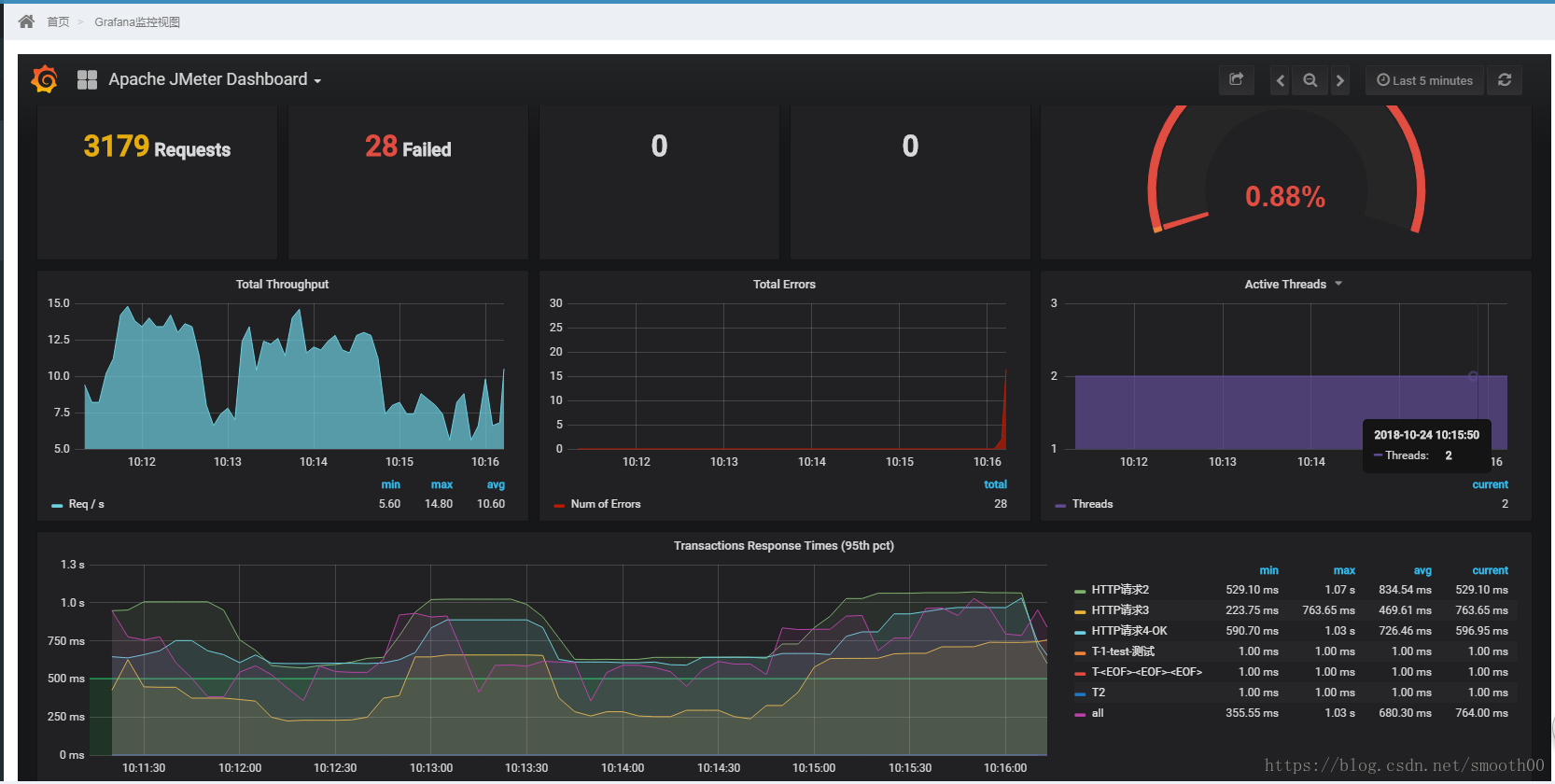
Task: Sort throughput legend by max header
Action: coord(441,484)
